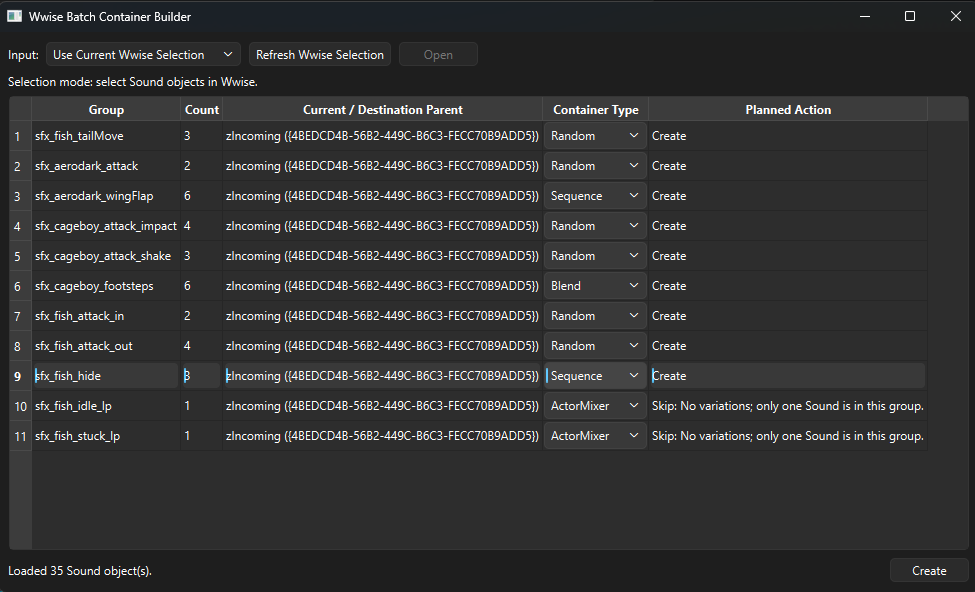Maximize the Batch Container Builder window

pos(910,16)
